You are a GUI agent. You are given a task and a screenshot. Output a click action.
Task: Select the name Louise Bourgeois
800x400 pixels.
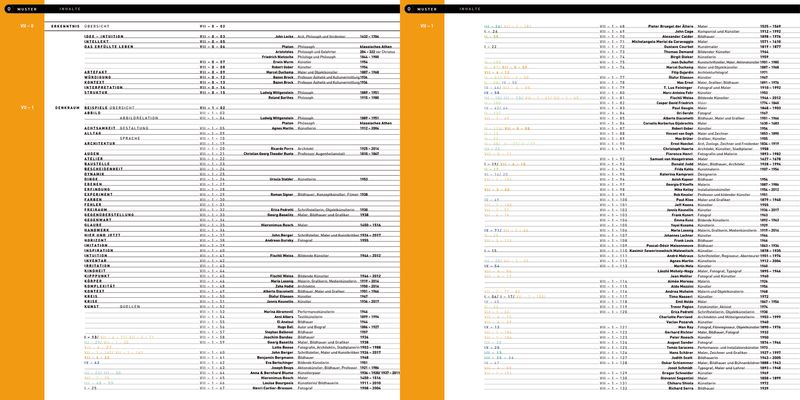pyautogui.click(x=281, y=383)
